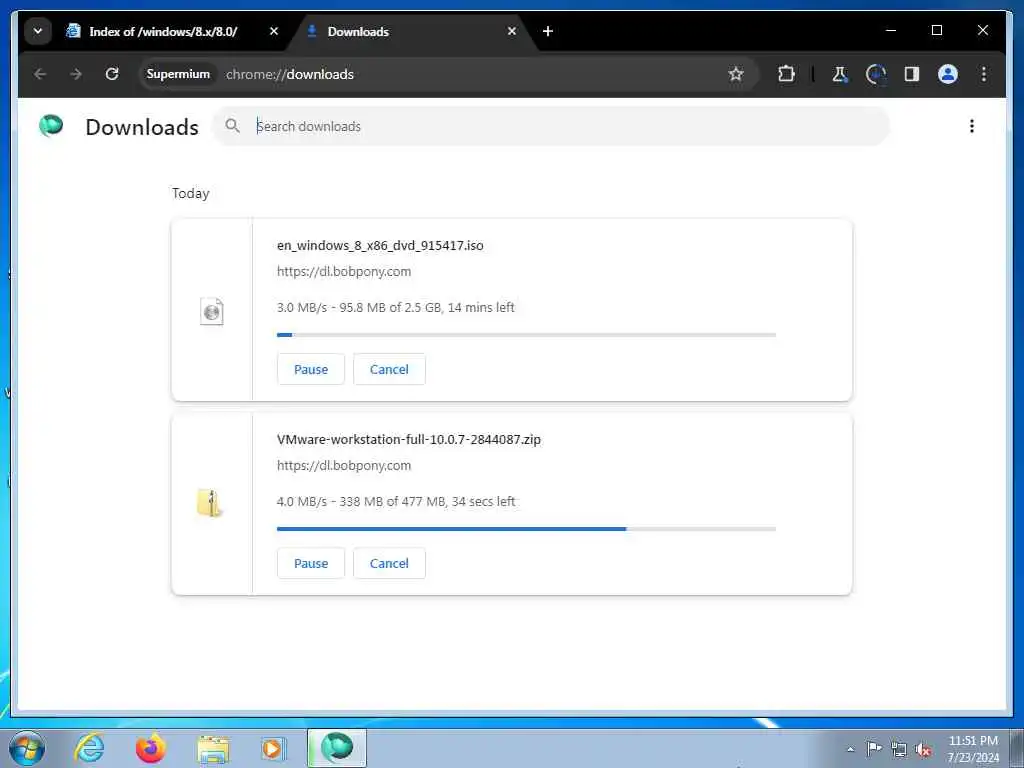Open the profile avatar menu
1024x768 pixels.
click(x=948, y=74)
